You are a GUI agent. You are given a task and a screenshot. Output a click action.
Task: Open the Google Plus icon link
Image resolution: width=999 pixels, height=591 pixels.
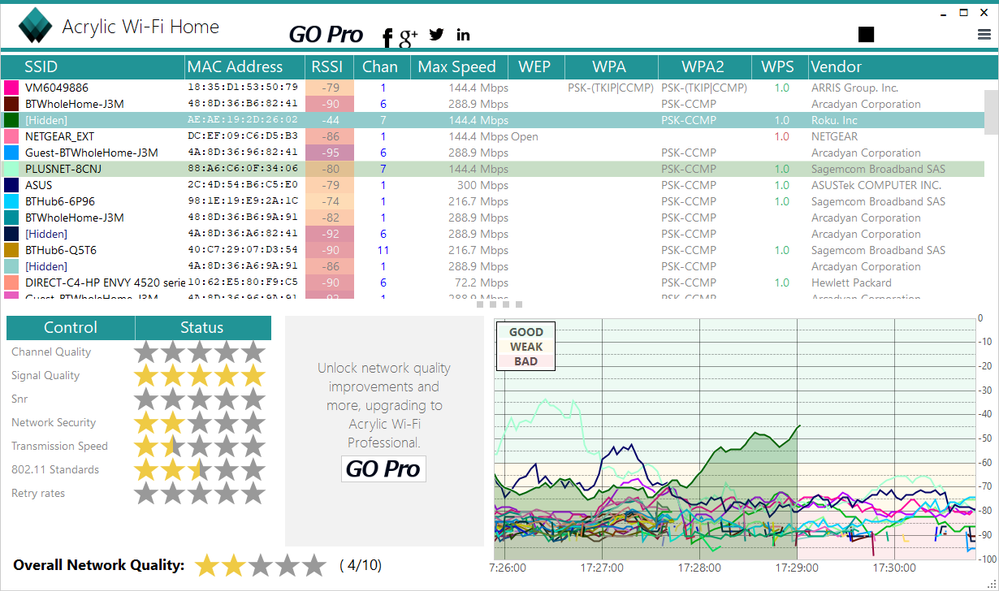tap(408, 37)
